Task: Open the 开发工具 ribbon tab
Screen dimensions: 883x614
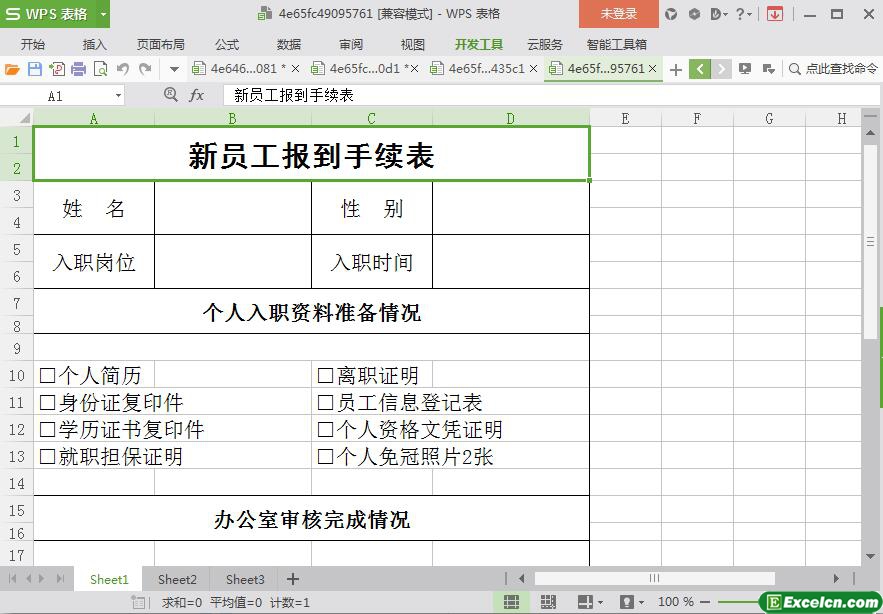Action: tap(479, 45)
